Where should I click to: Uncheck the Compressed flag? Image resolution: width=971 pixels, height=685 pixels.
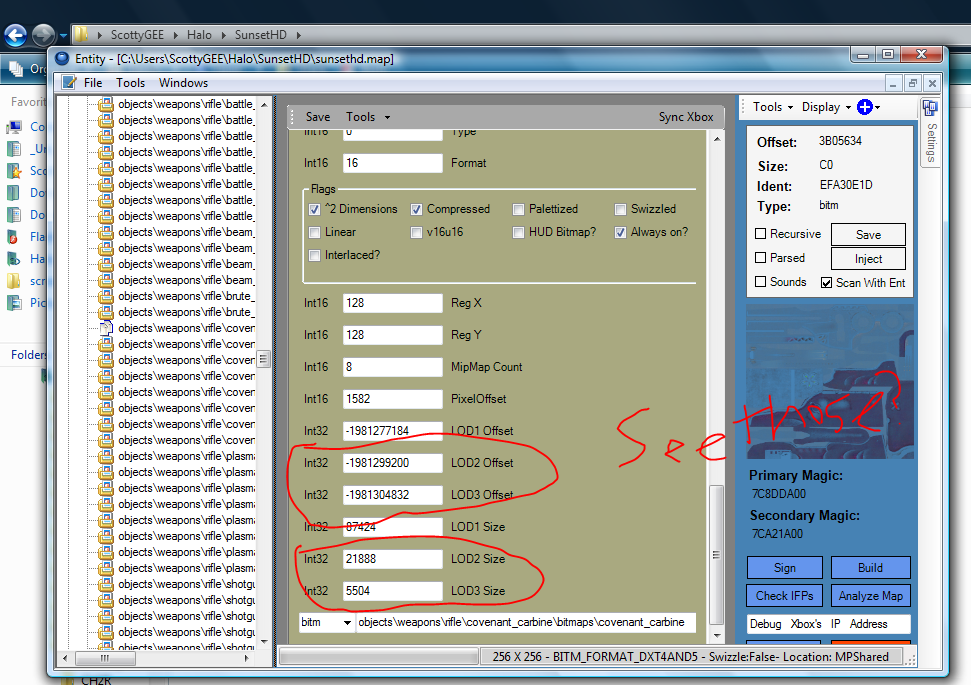(416, 209)
